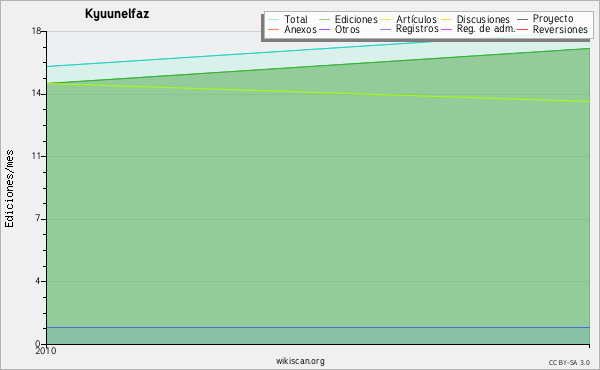Click the yellow-green Artículos line in chart
This screenshot has height=370, width=600.
(x=318, y=92)
